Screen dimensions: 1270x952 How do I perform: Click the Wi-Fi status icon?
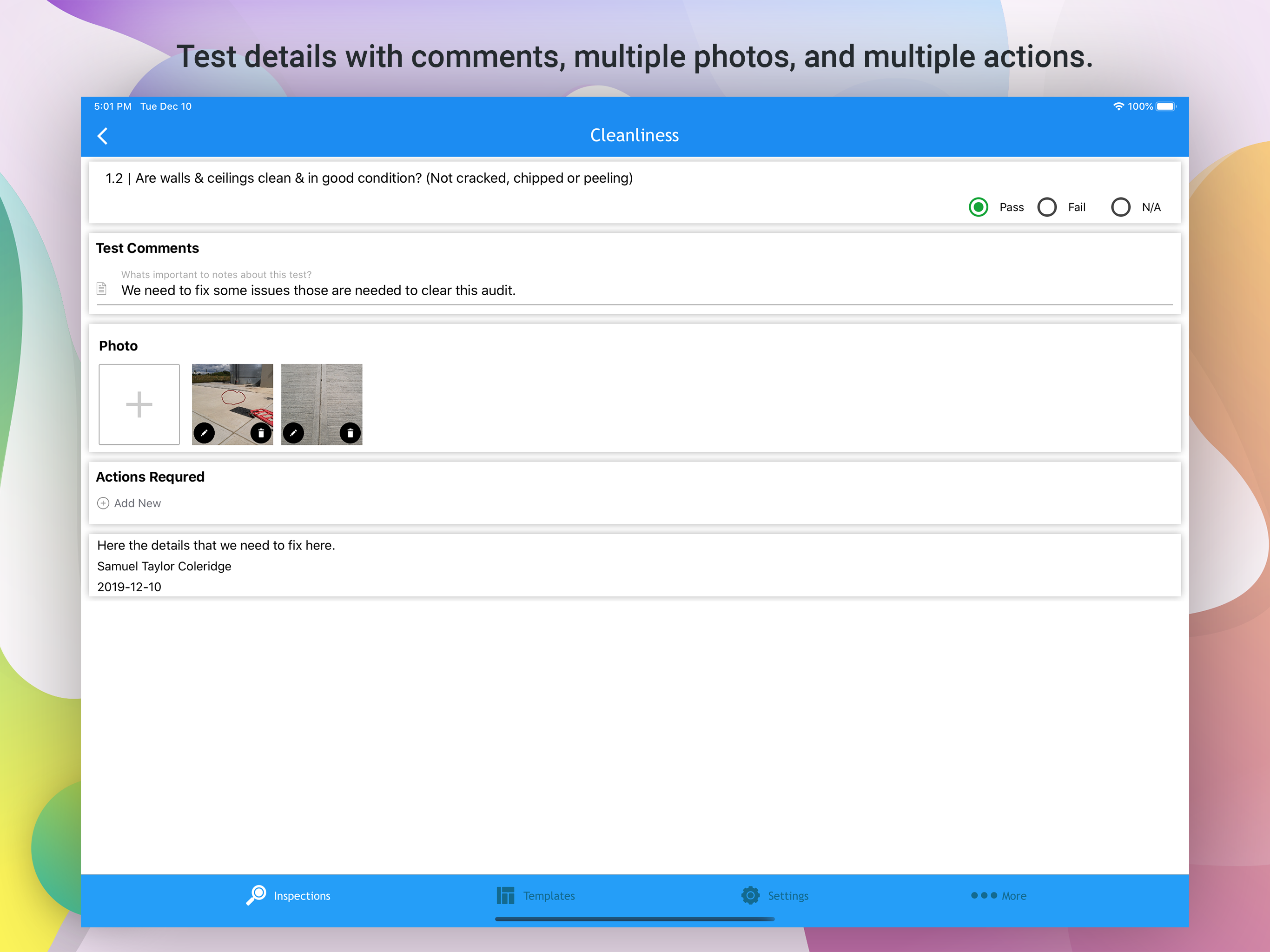[1118, 106]
